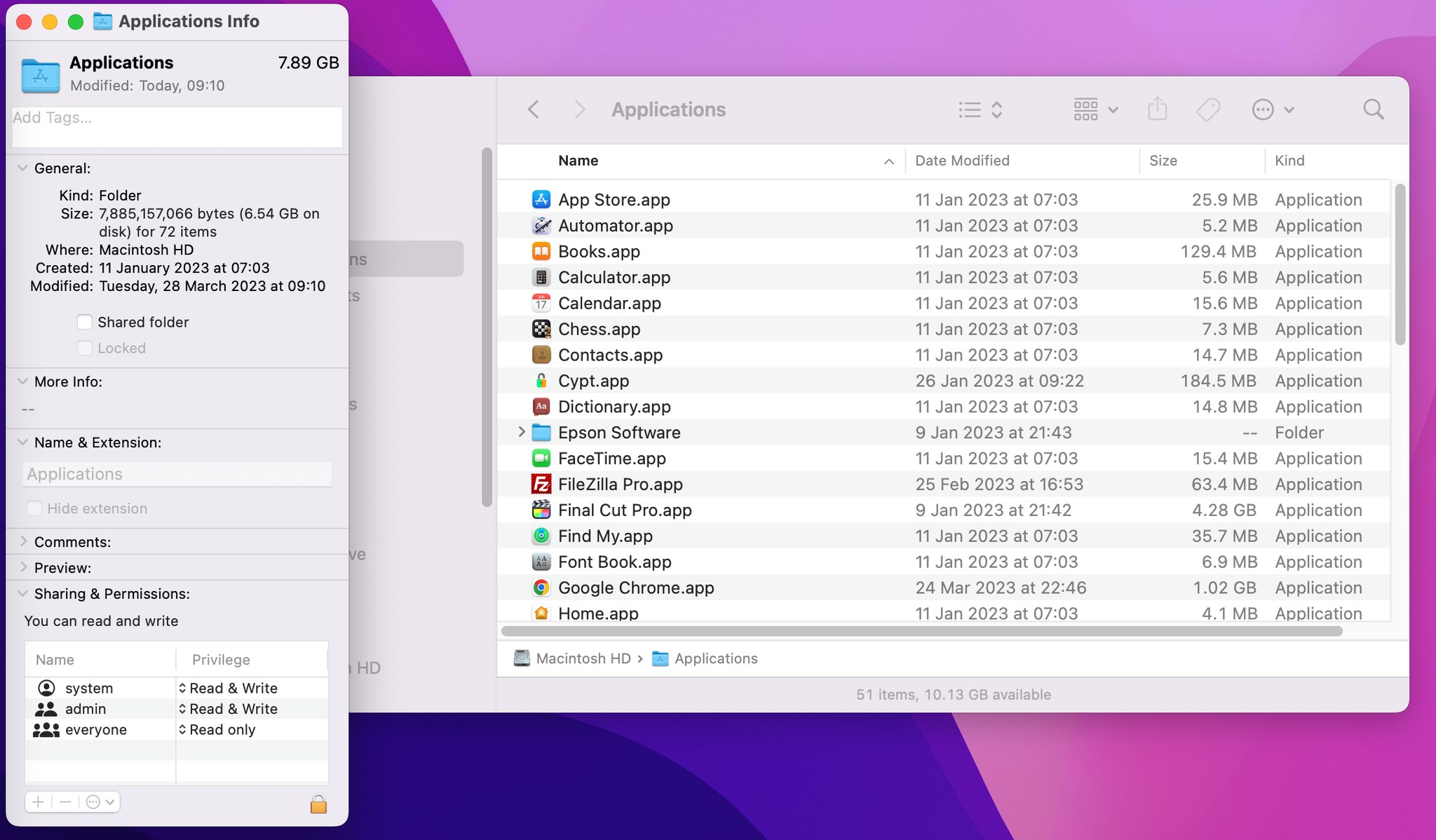The height and width of the screenshot is (840, 1436).
Task: Click the FaceTime.app icon
Action: (x=541, y=459)
